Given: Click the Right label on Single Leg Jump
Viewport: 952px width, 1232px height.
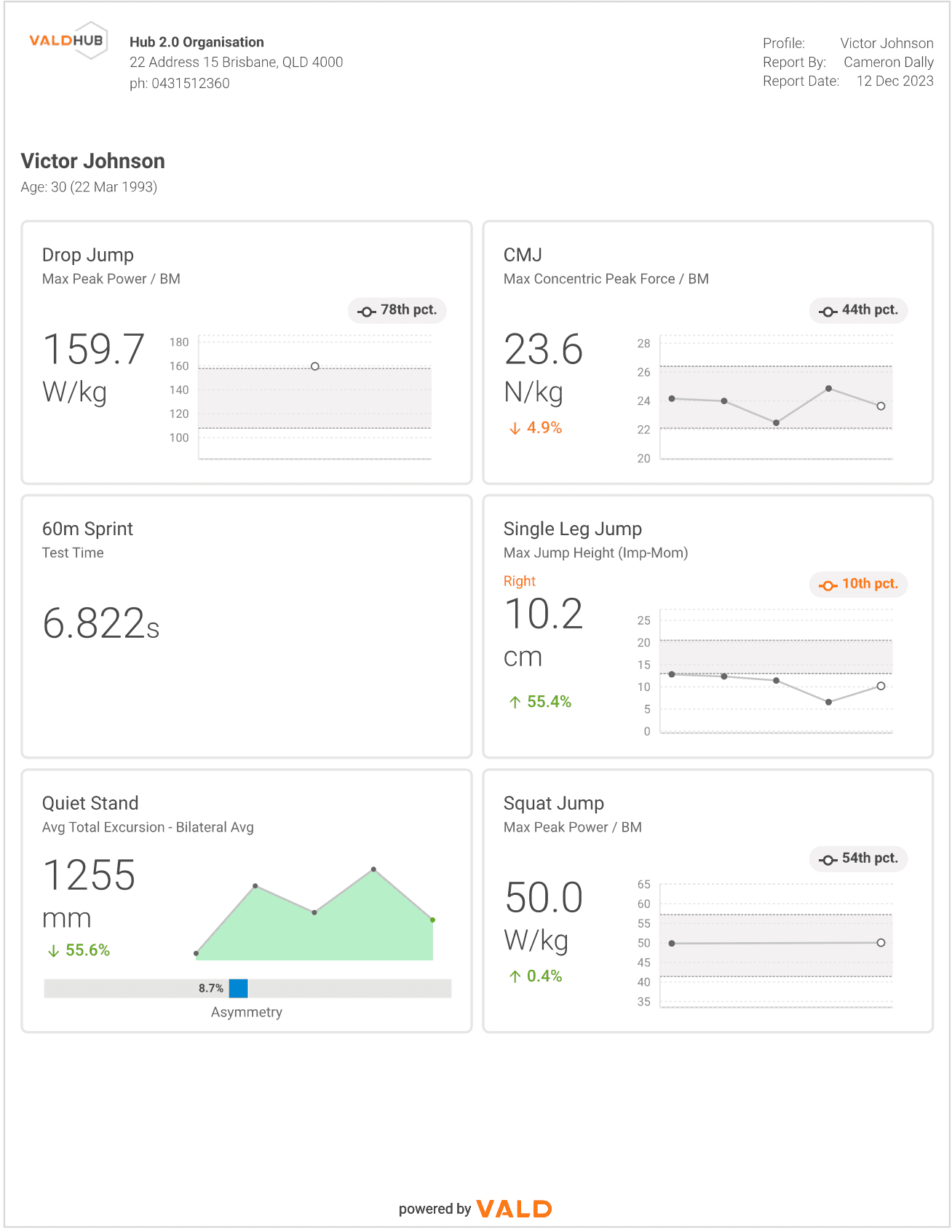Looking at the screenshot, I should (519, 581).
